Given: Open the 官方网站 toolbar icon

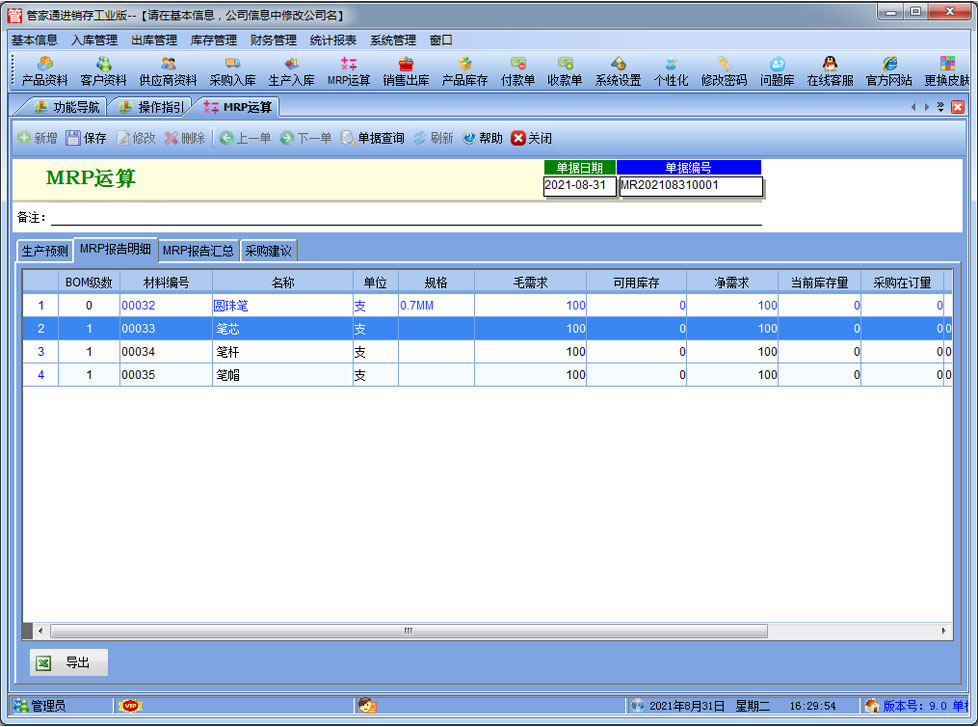Looking at the screenshot, I should pyautogui.click(x=888, y=71).
